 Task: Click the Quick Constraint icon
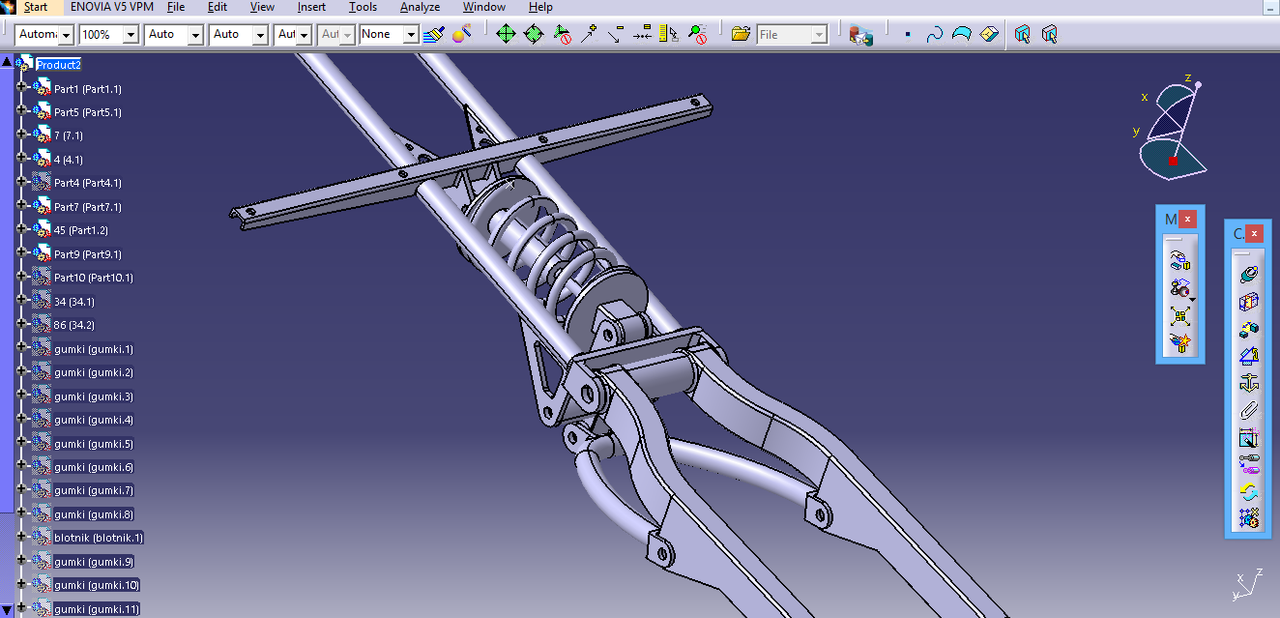pos(1248,437)
